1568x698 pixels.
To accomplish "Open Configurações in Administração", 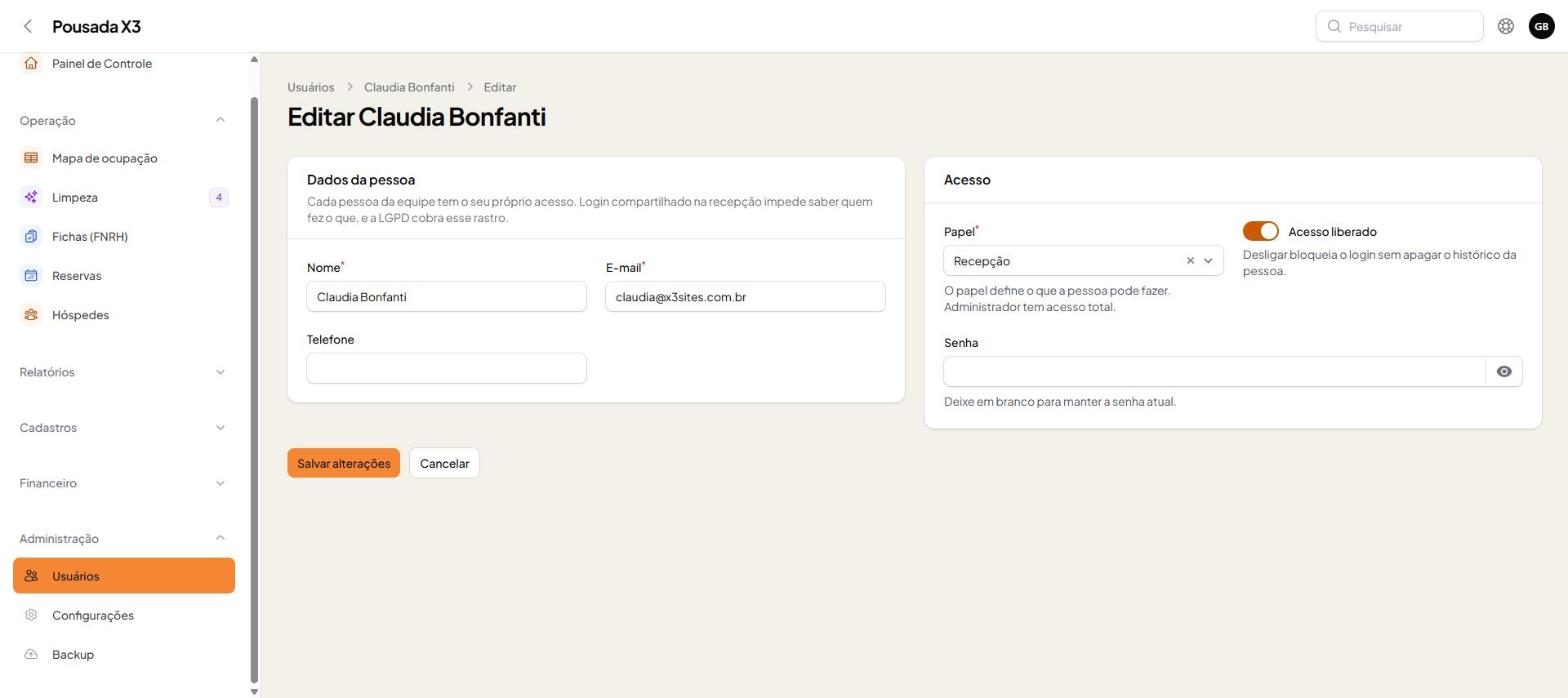I will tap(124, 615).
